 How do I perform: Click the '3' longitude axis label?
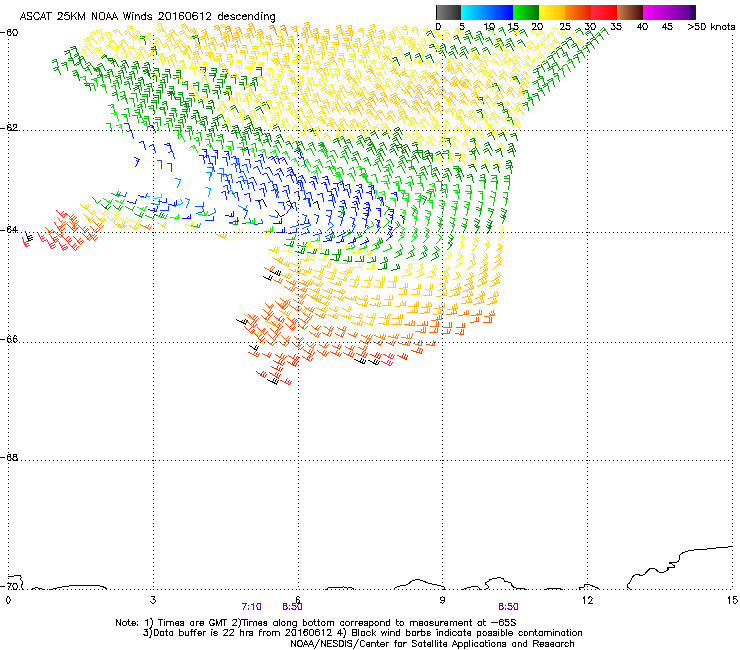(153, 600)
